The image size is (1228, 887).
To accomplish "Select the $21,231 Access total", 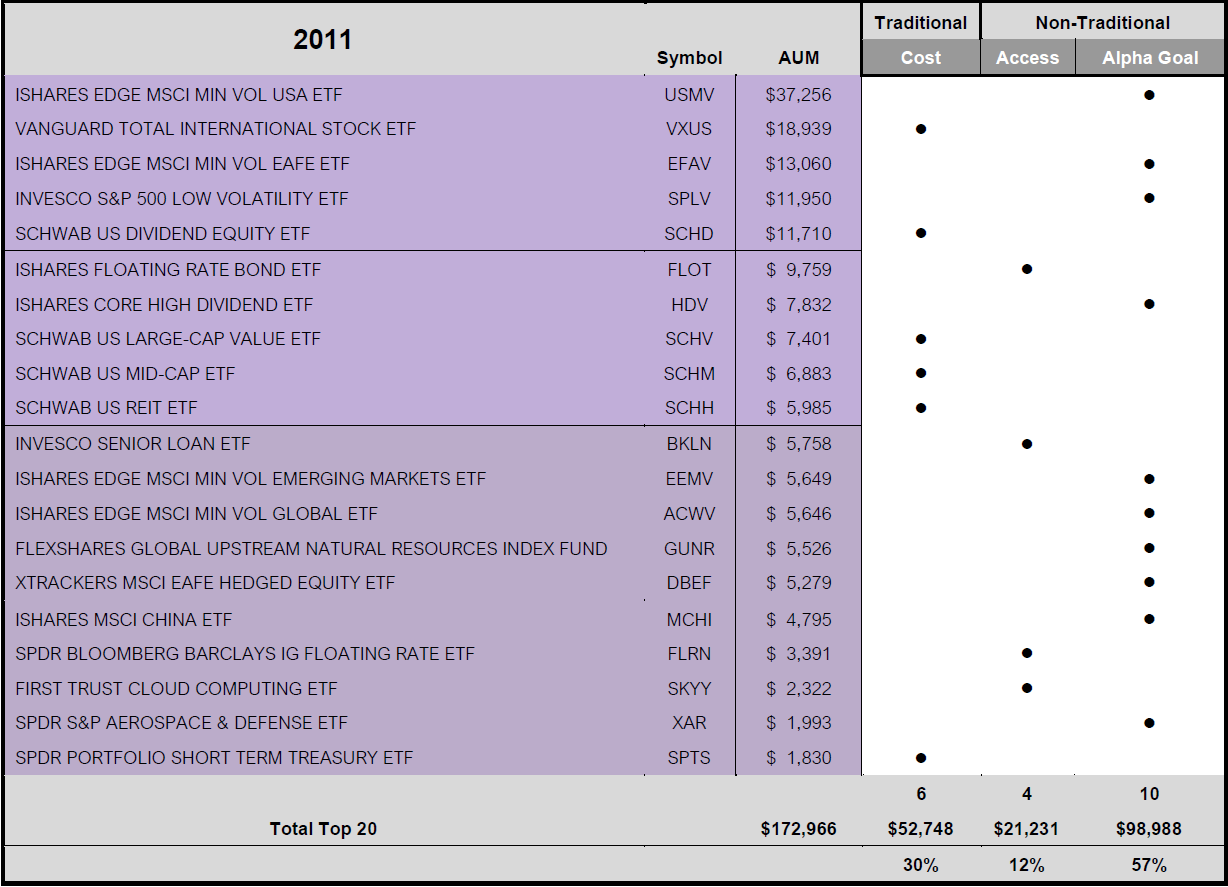I will (1027, 829).
